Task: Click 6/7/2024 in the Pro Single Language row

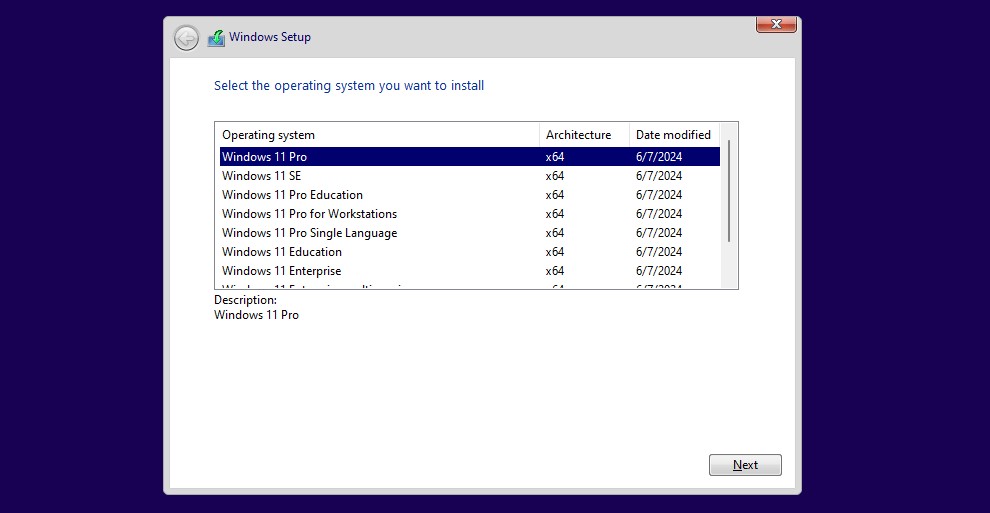Action: (659, 233)
